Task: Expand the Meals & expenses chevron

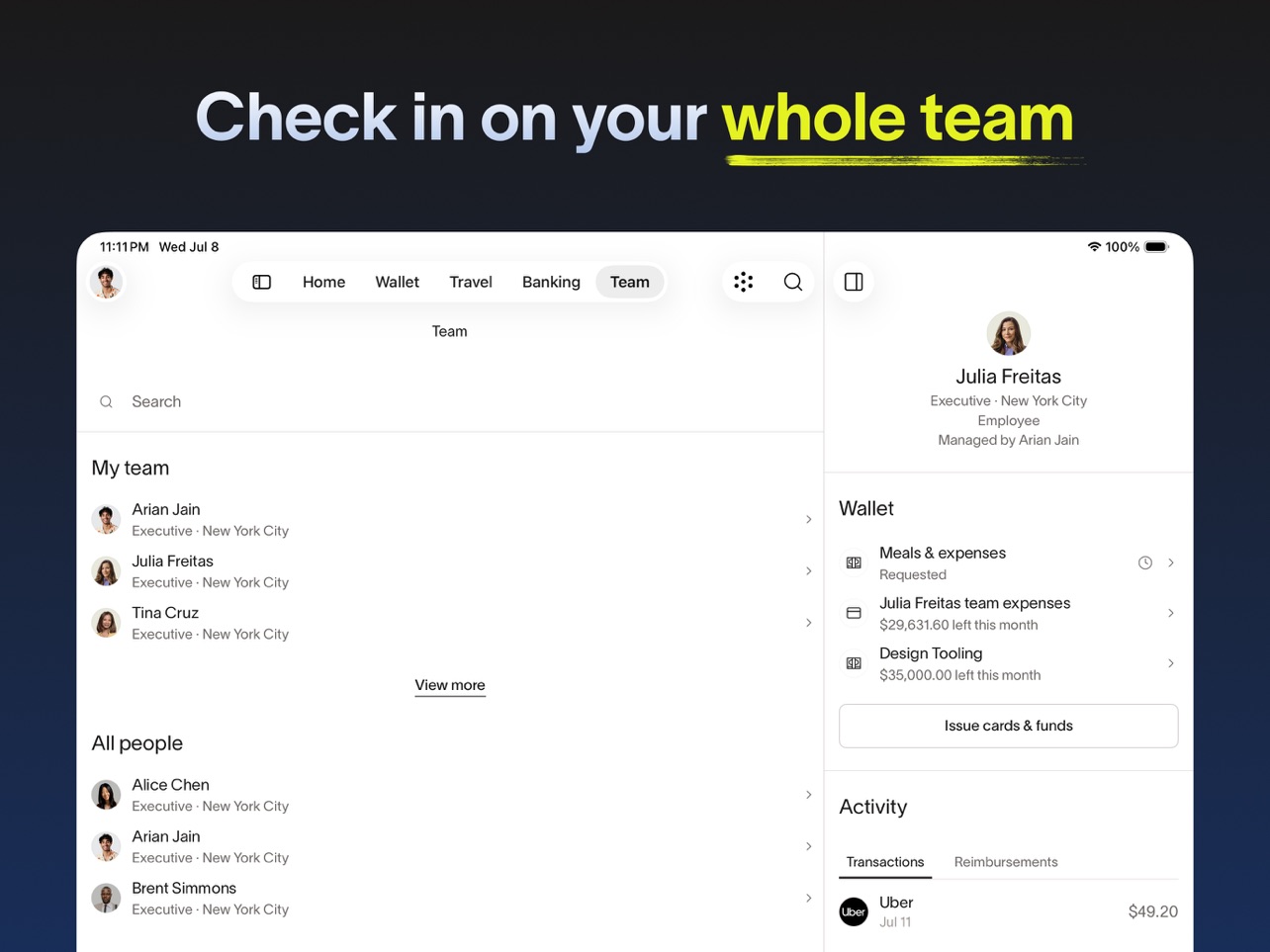Action: click(1171, 563)
